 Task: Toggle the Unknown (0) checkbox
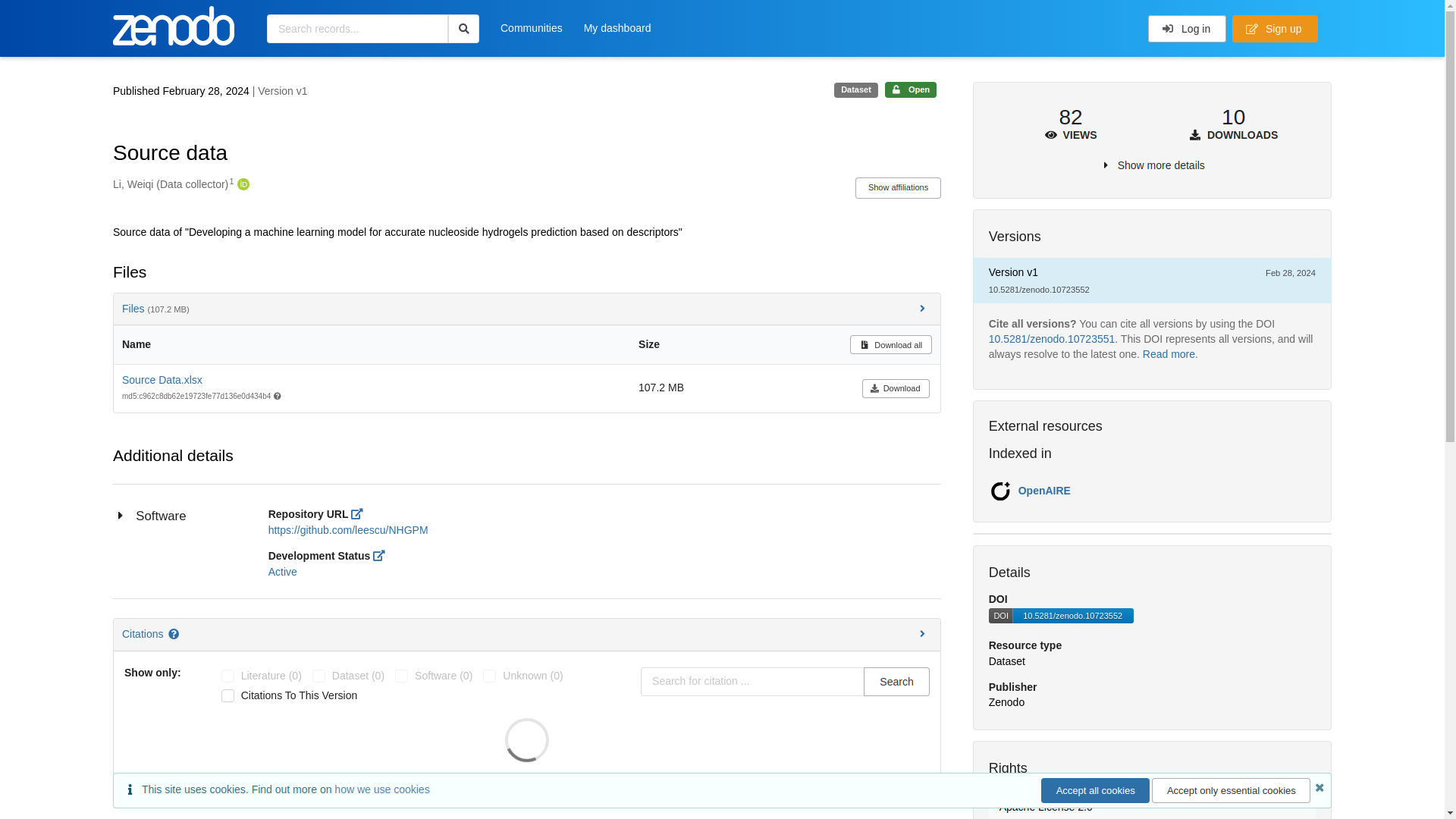click(489, 676)
